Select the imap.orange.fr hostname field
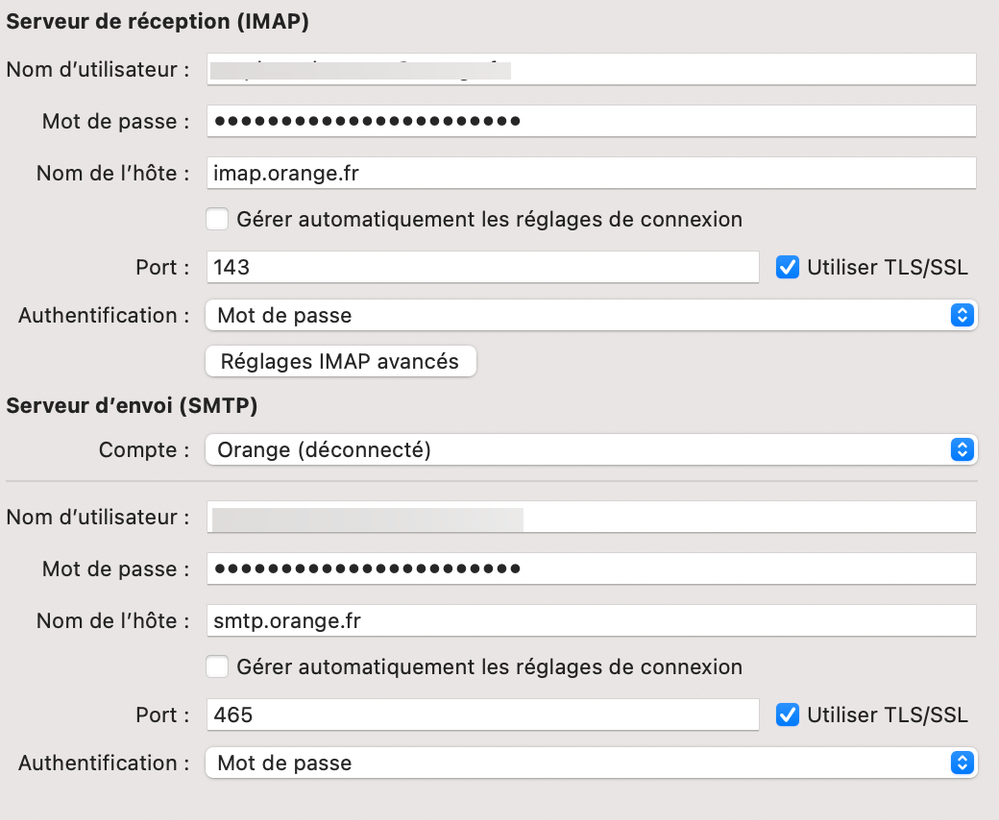The image size is (999, 820). click(x=590, y=173)
